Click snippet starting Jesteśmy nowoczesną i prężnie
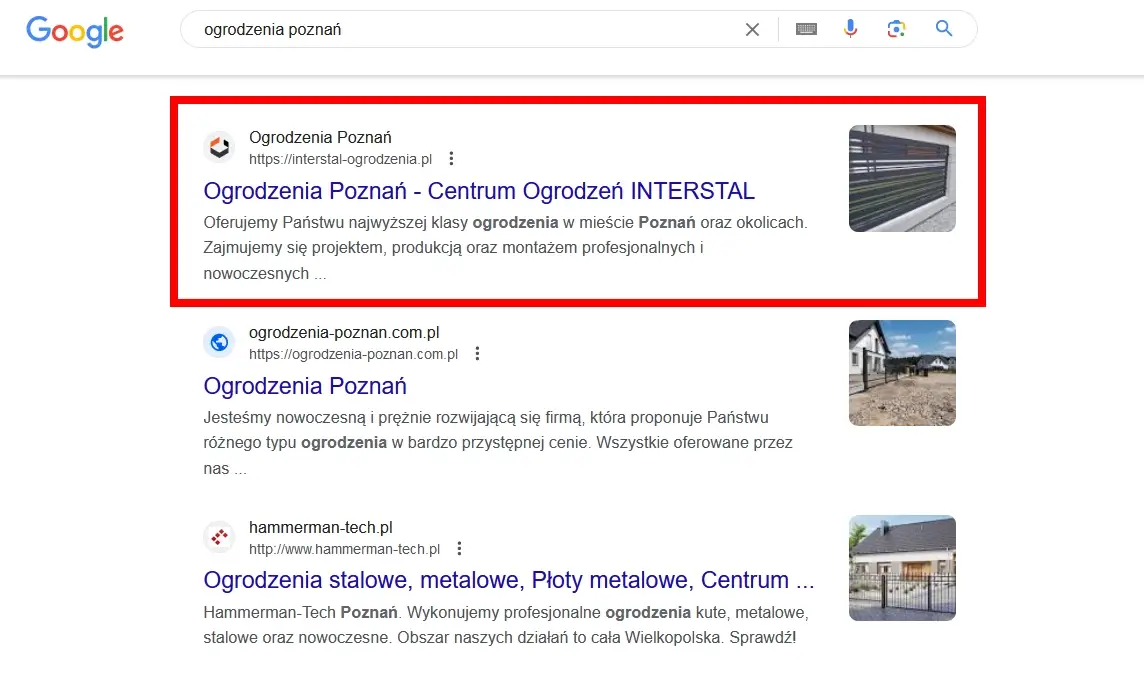 tap(498, 443)
